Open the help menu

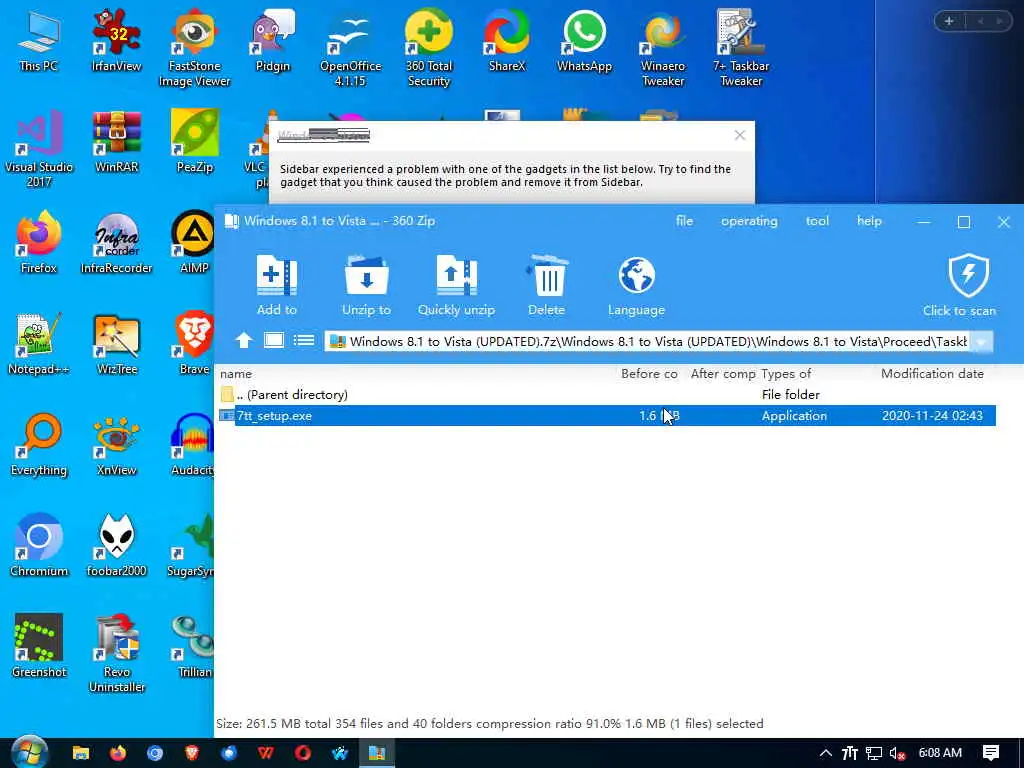(869, 221)
